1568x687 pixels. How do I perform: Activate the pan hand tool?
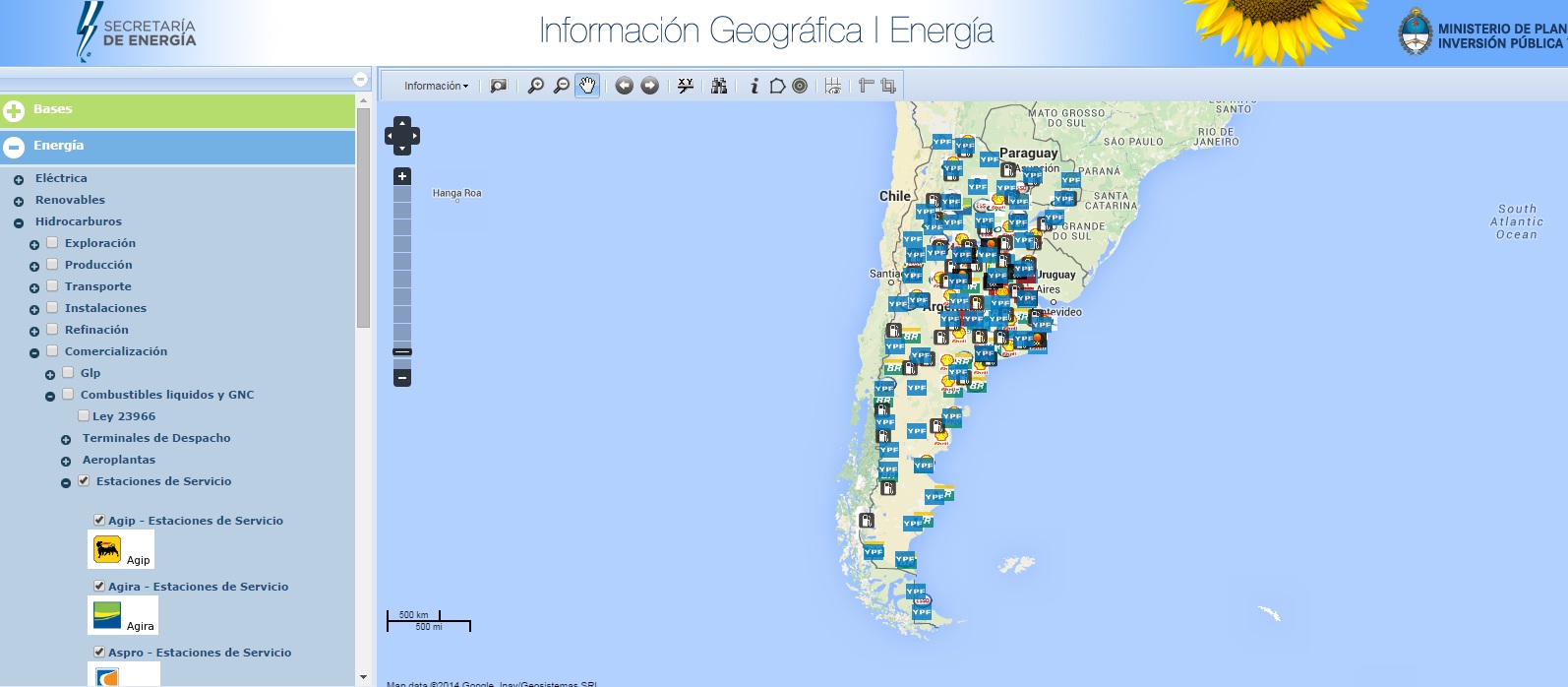587,86
